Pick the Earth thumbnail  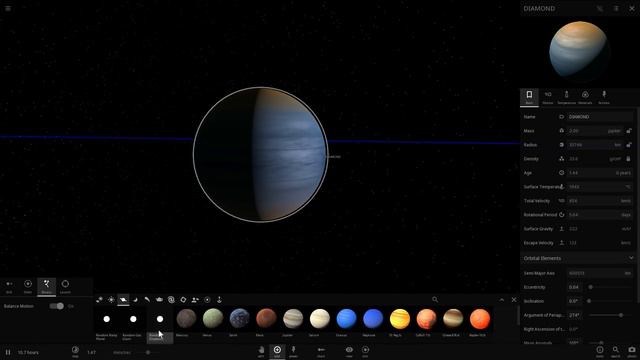tap(240, 319)
